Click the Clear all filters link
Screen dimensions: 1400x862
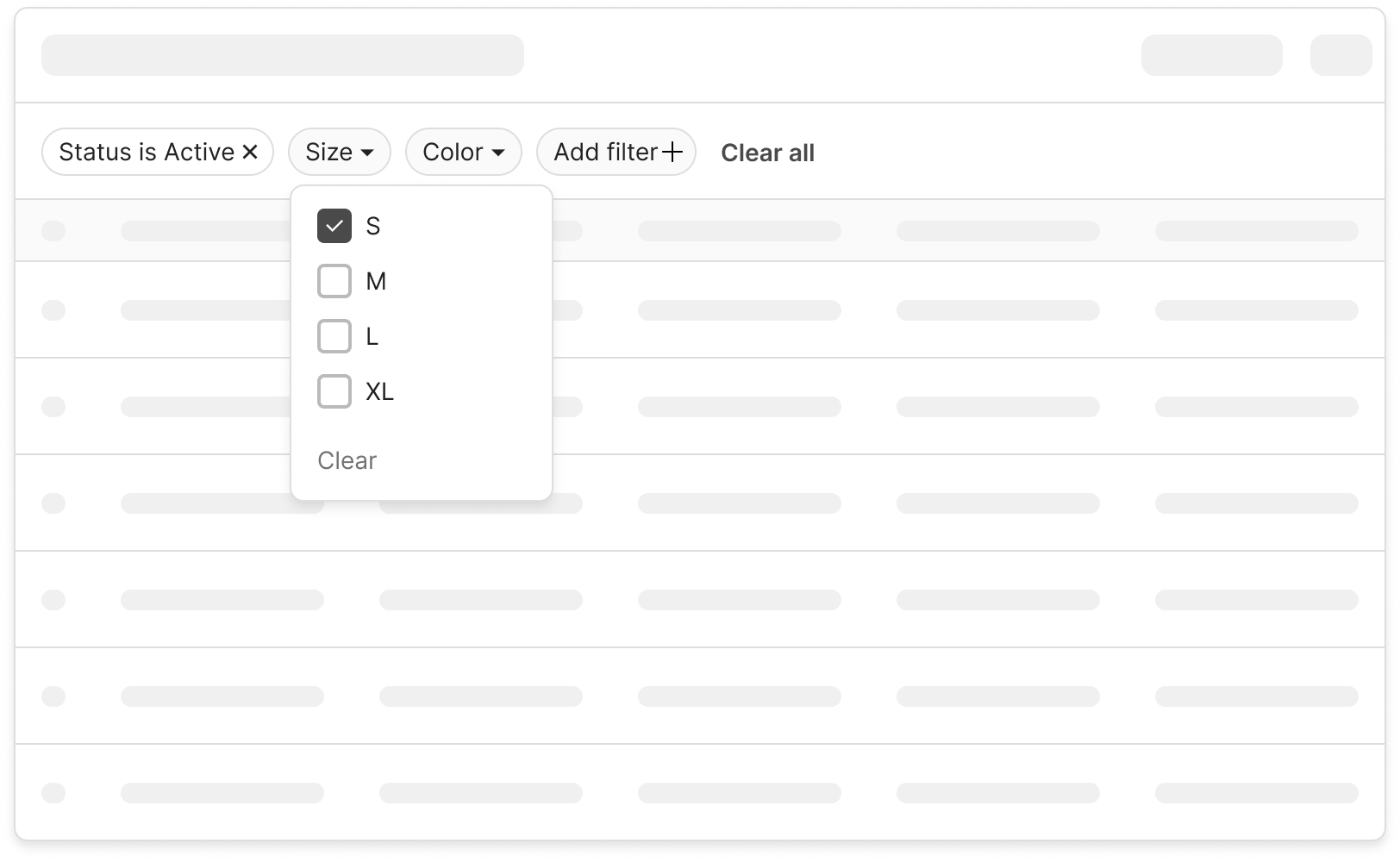click(x=767, y=153)
